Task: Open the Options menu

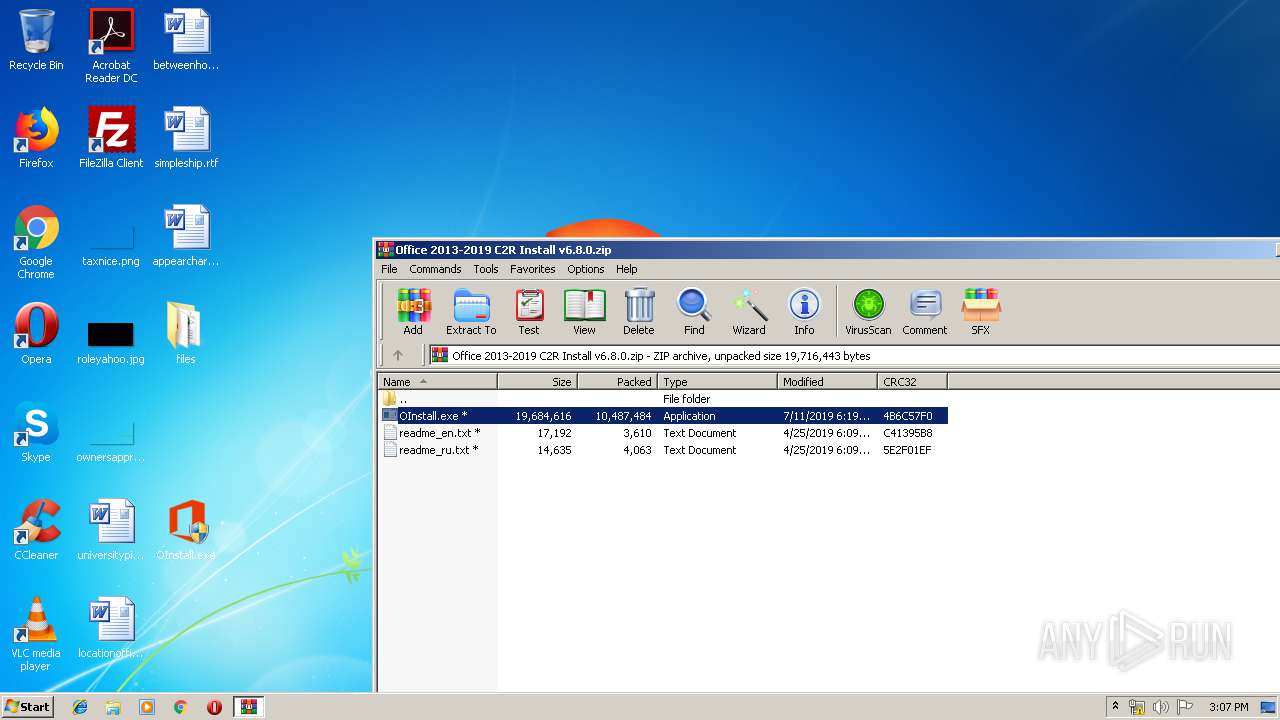Action: pos(586,269)
